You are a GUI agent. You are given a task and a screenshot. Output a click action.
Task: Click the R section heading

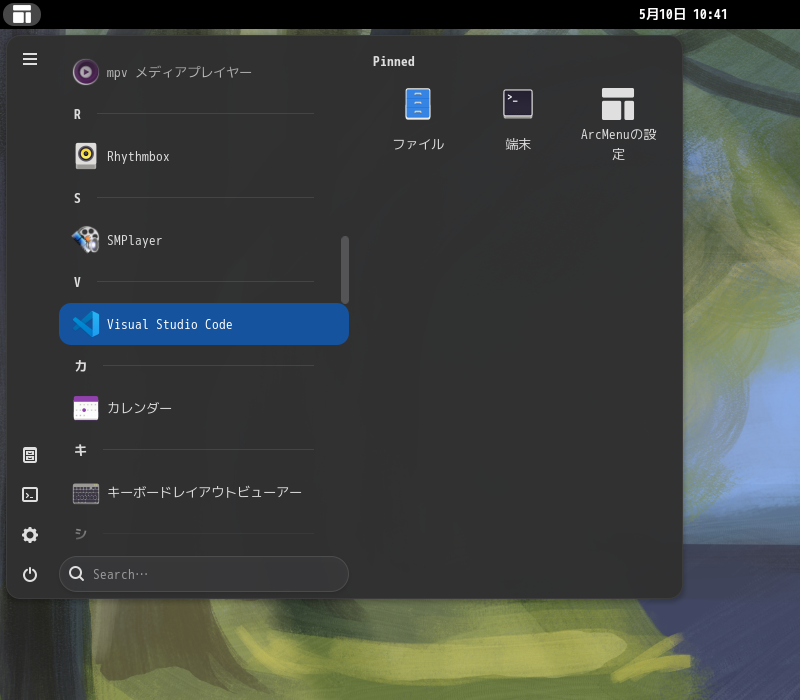point(77,114)
